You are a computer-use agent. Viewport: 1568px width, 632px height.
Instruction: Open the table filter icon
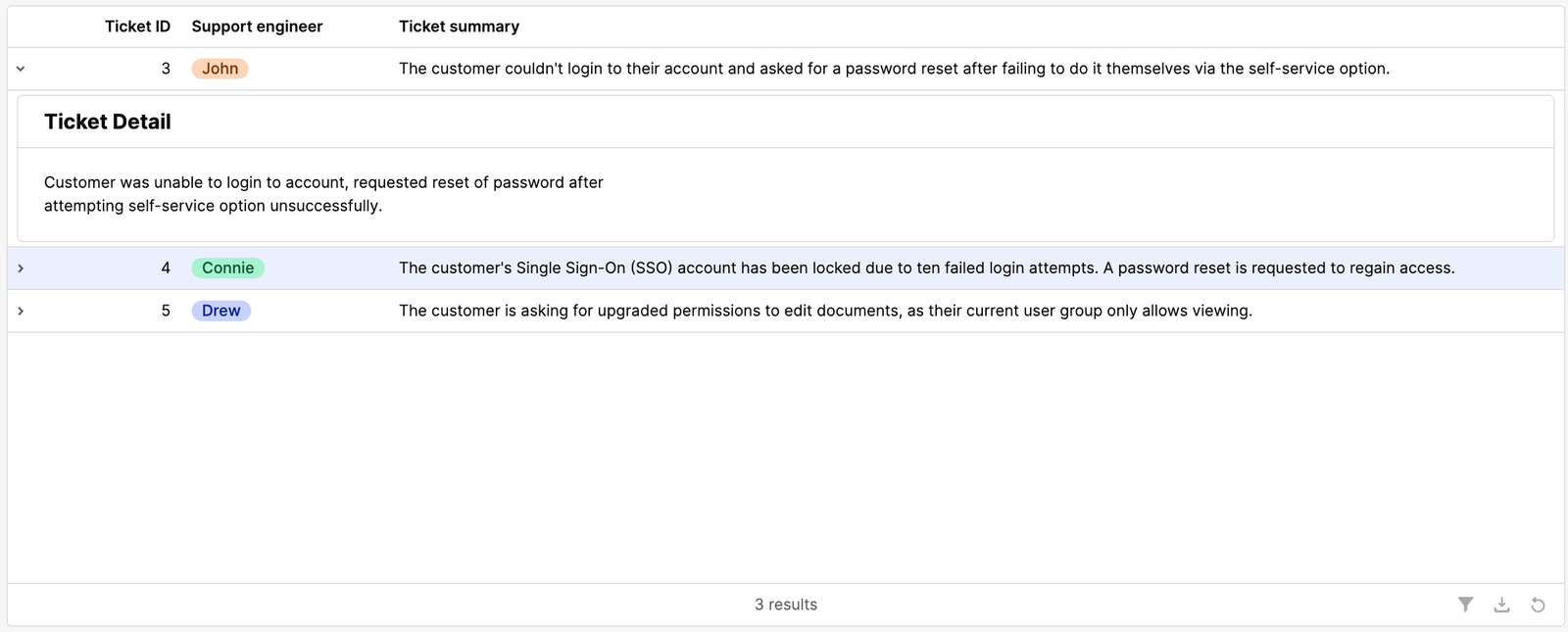click(x=1465, y=605)
